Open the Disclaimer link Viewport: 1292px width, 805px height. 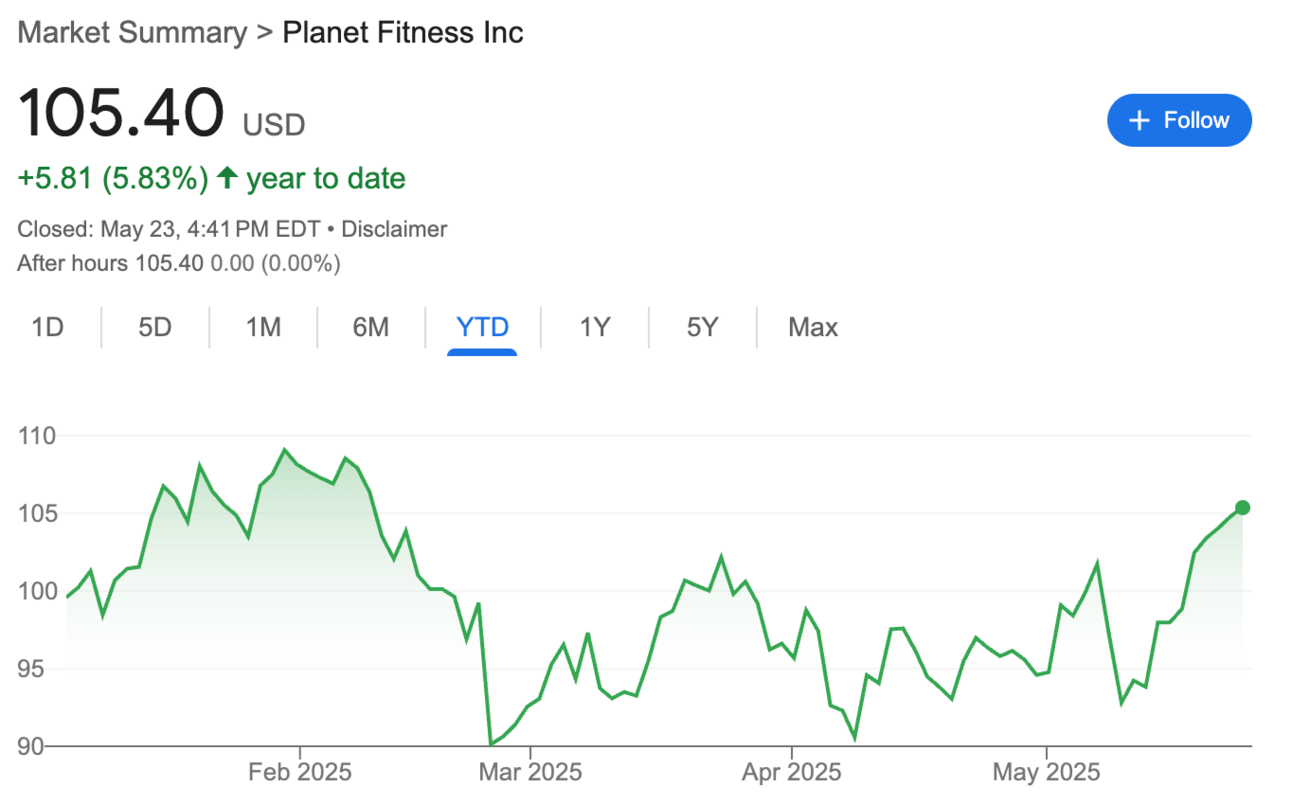point(394,229)
